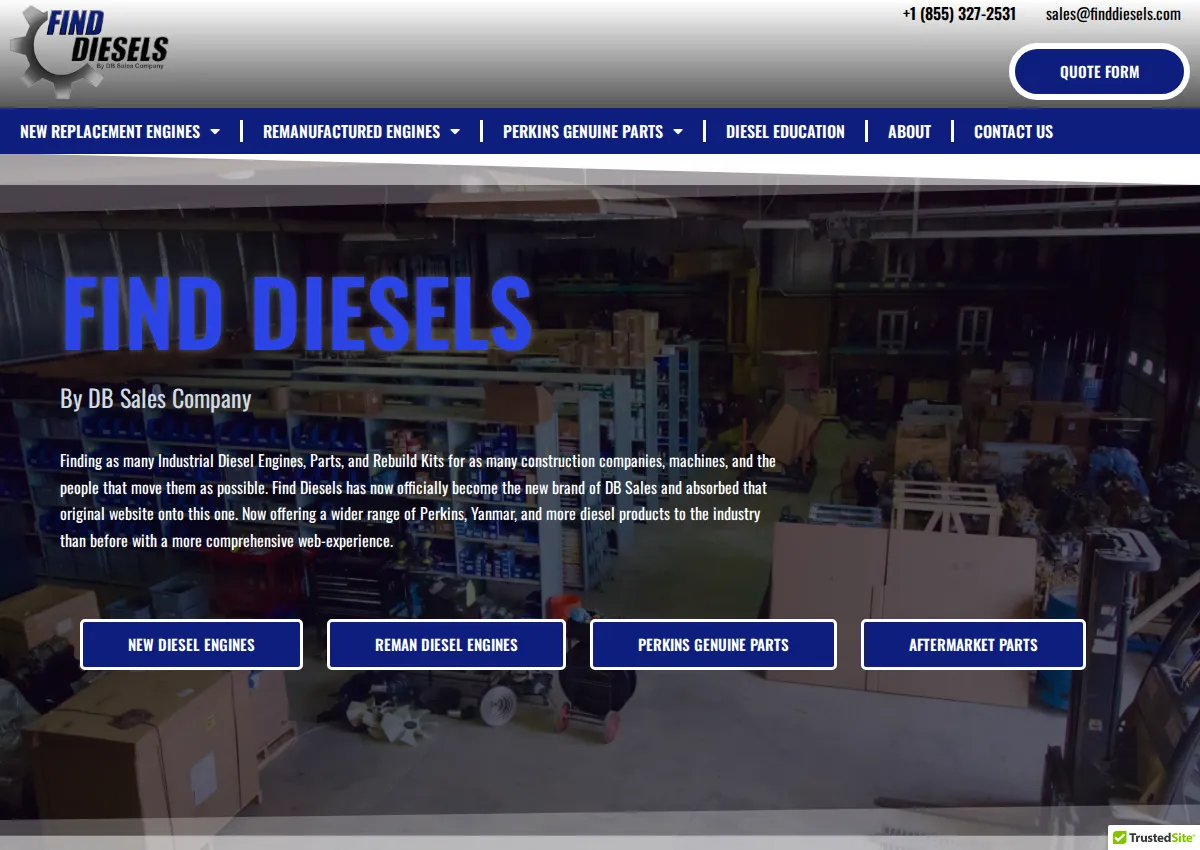Open the TrustedSite badge
Screen dimensions: 1200x850
click(1154, 837)
